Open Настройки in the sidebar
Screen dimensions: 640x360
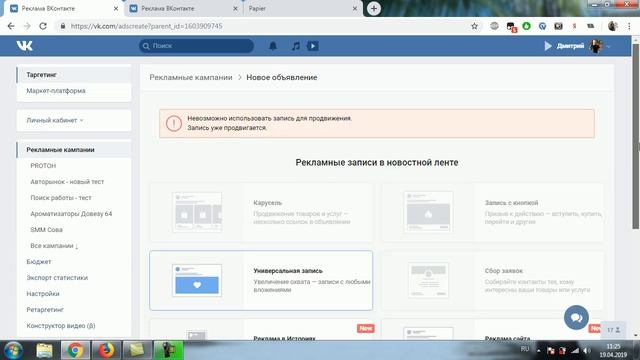click(x=43, y=293)
